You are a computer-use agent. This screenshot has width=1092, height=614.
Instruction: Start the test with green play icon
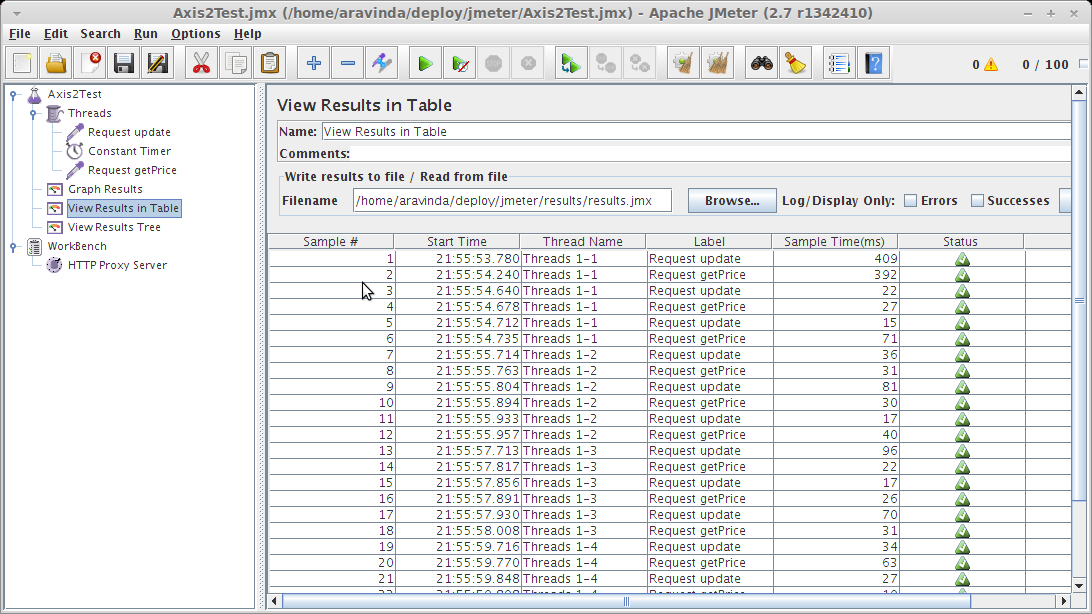[x=425, y=64]
